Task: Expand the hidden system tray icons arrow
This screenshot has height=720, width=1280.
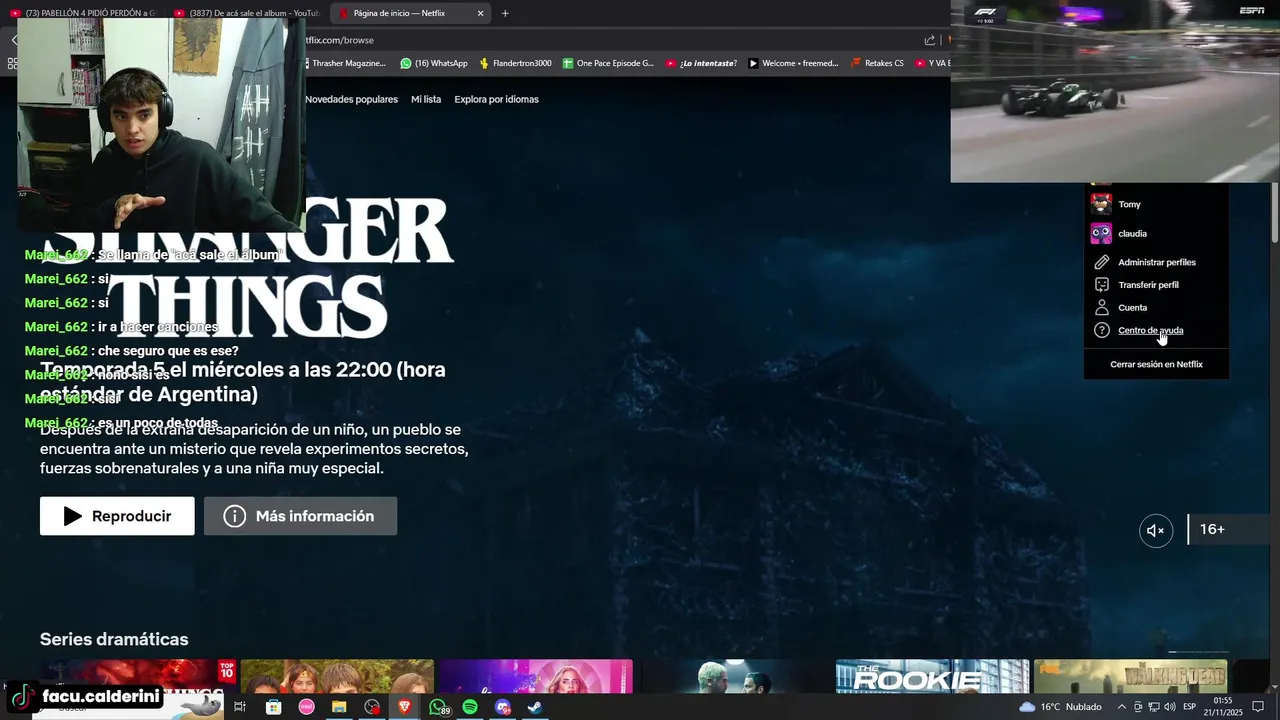Action: pyautogui.click(x=1121, y=707)
